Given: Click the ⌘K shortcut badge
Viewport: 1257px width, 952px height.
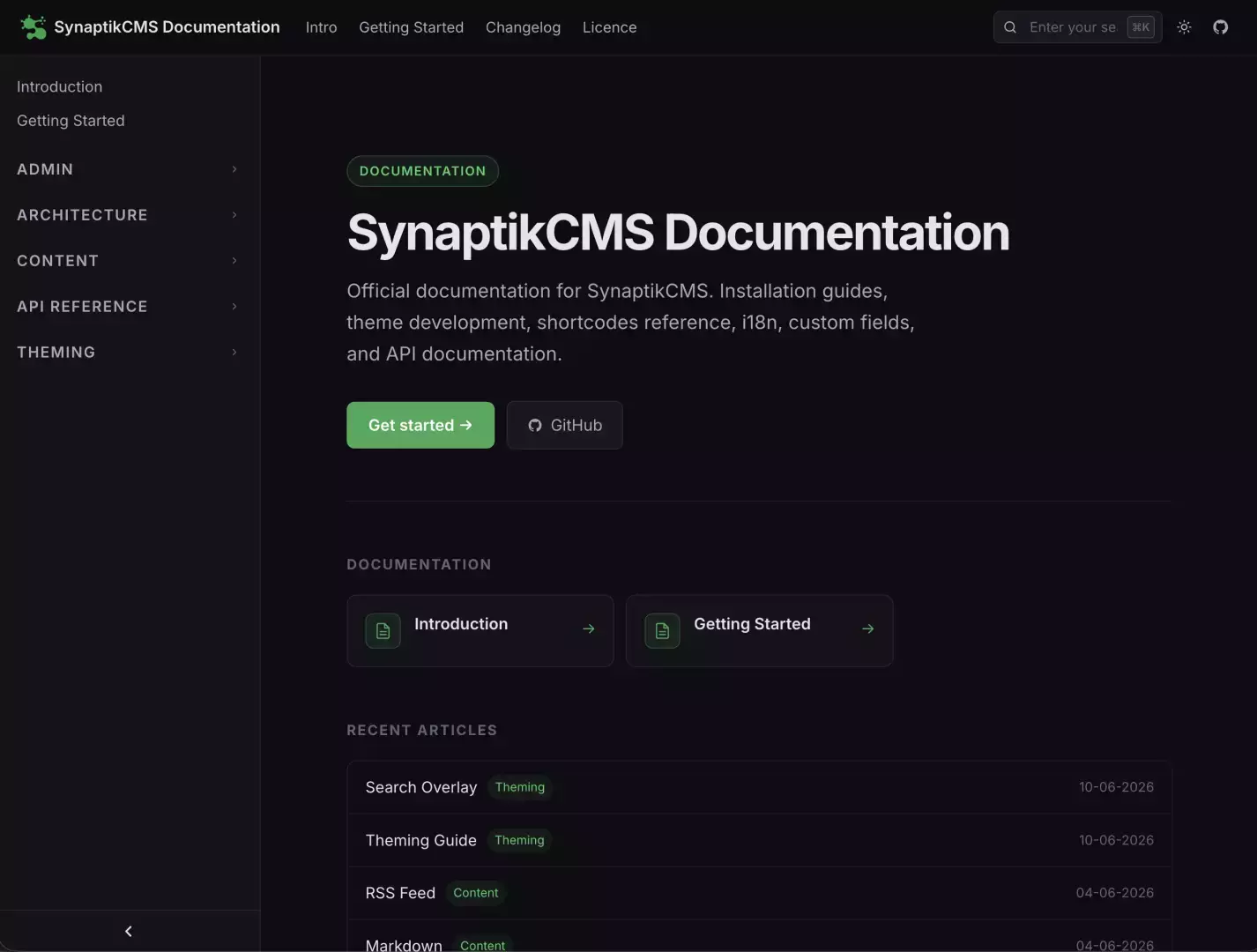Looking at the screenshot, I should coord(1141,27).
